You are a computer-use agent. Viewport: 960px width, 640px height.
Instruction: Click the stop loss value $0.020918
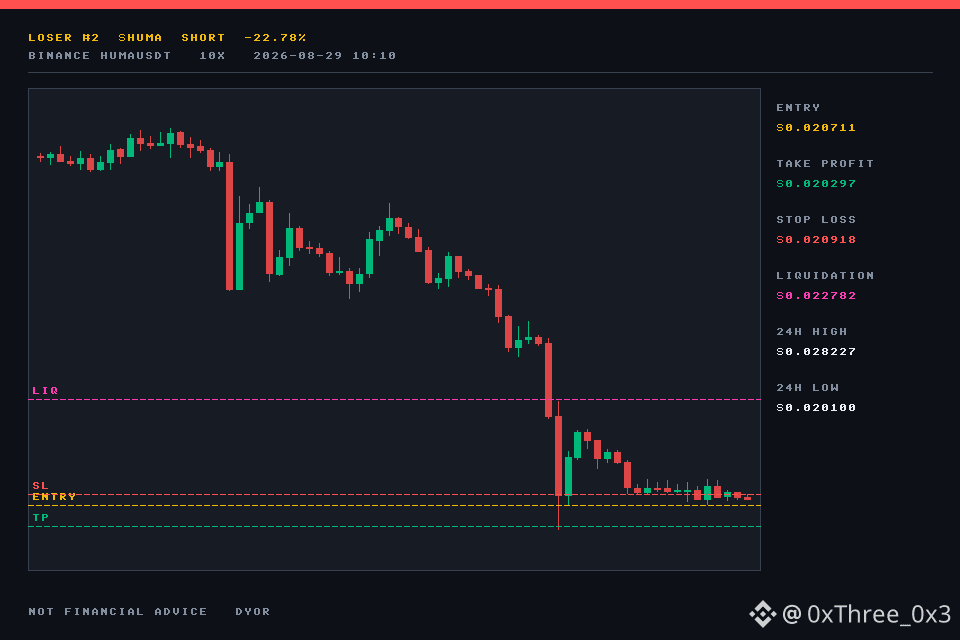coord(816,240)
